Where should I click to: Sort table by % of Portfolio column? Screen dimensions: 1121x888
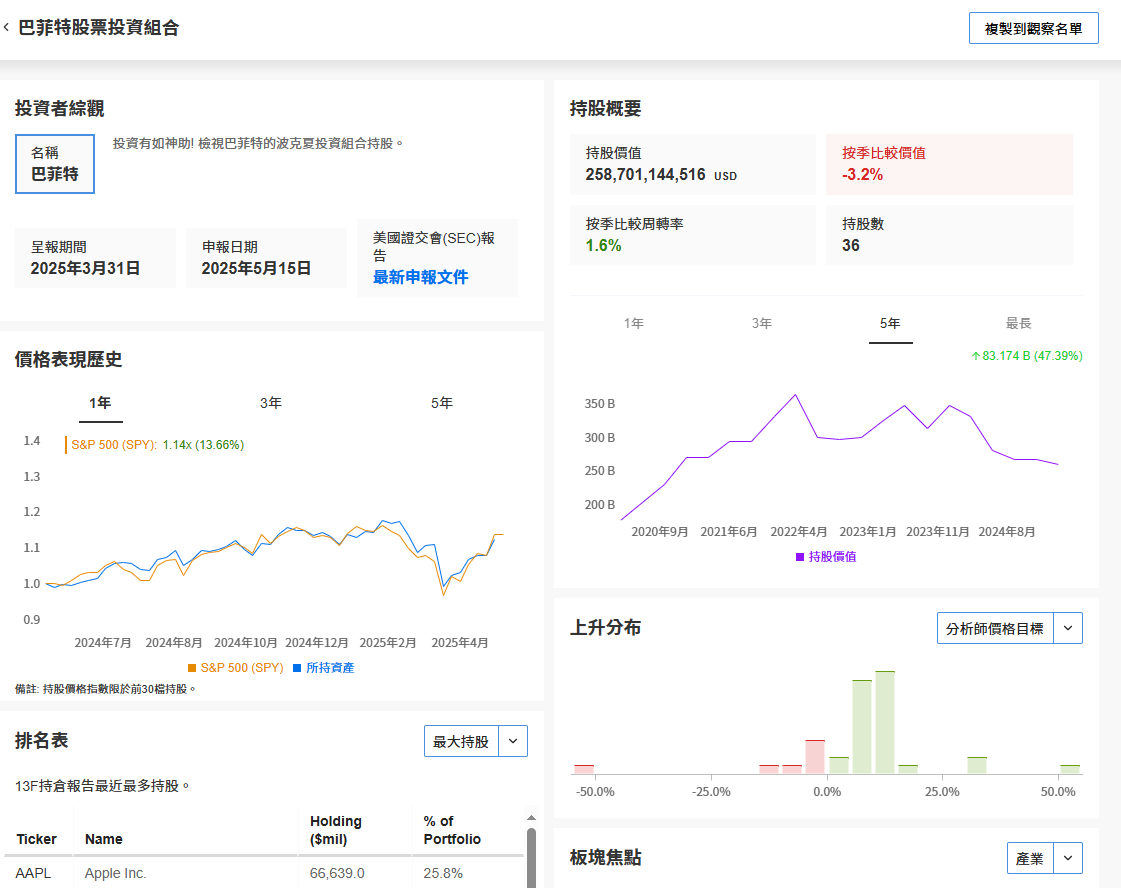[452, 830]
